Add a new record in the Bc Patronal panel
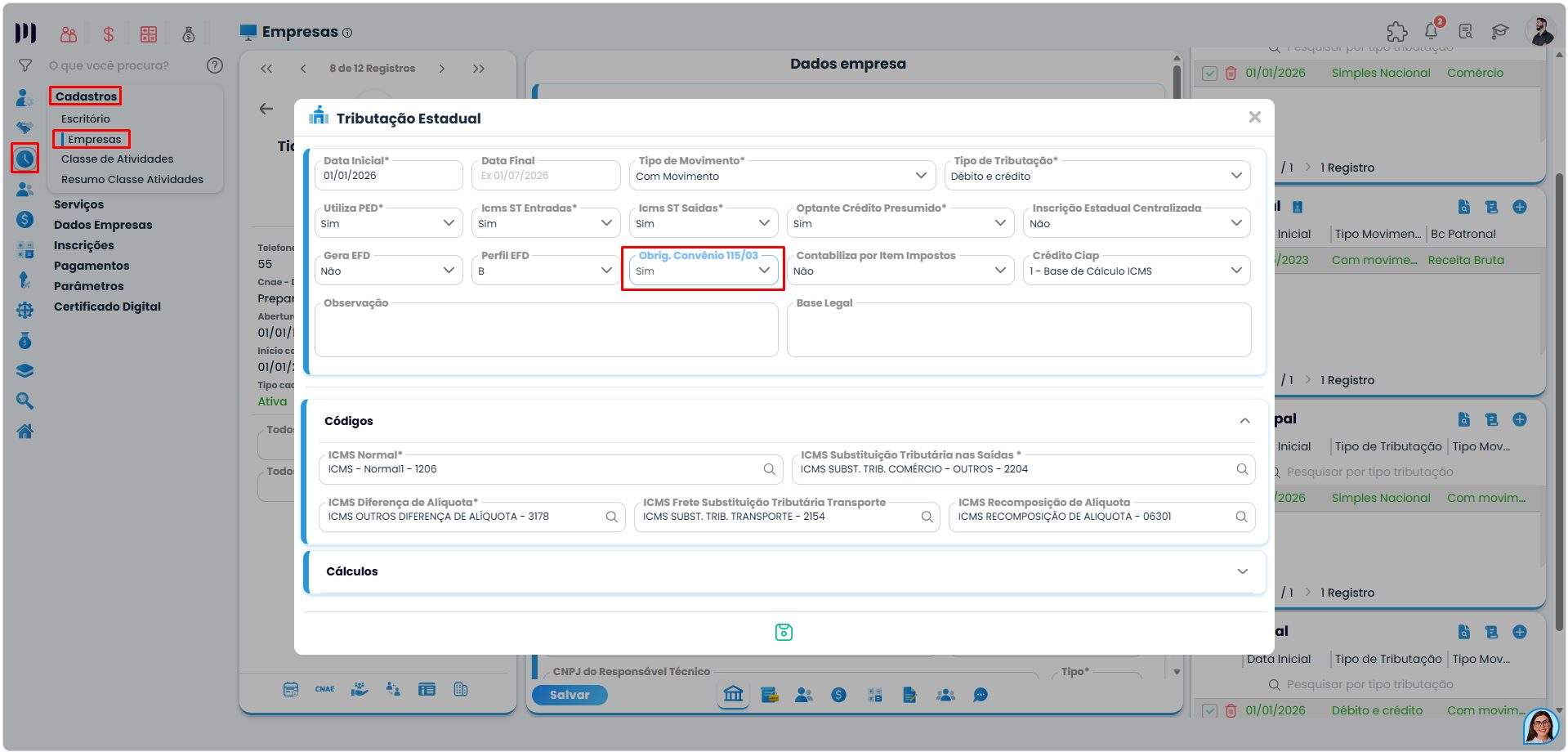Screen dimensions: 1568x752 1520,207
